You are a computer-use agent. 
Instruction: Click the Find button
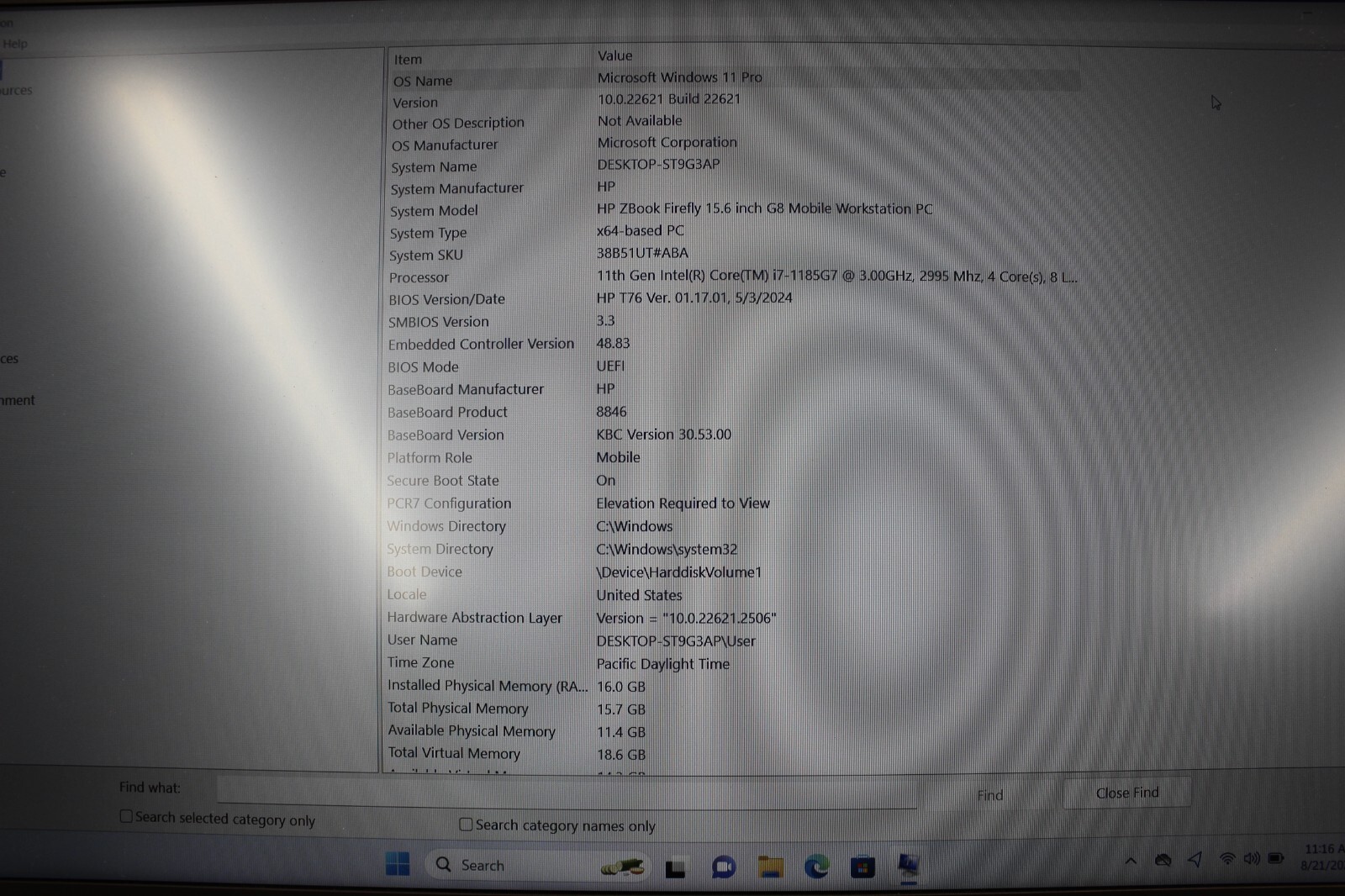990,795
